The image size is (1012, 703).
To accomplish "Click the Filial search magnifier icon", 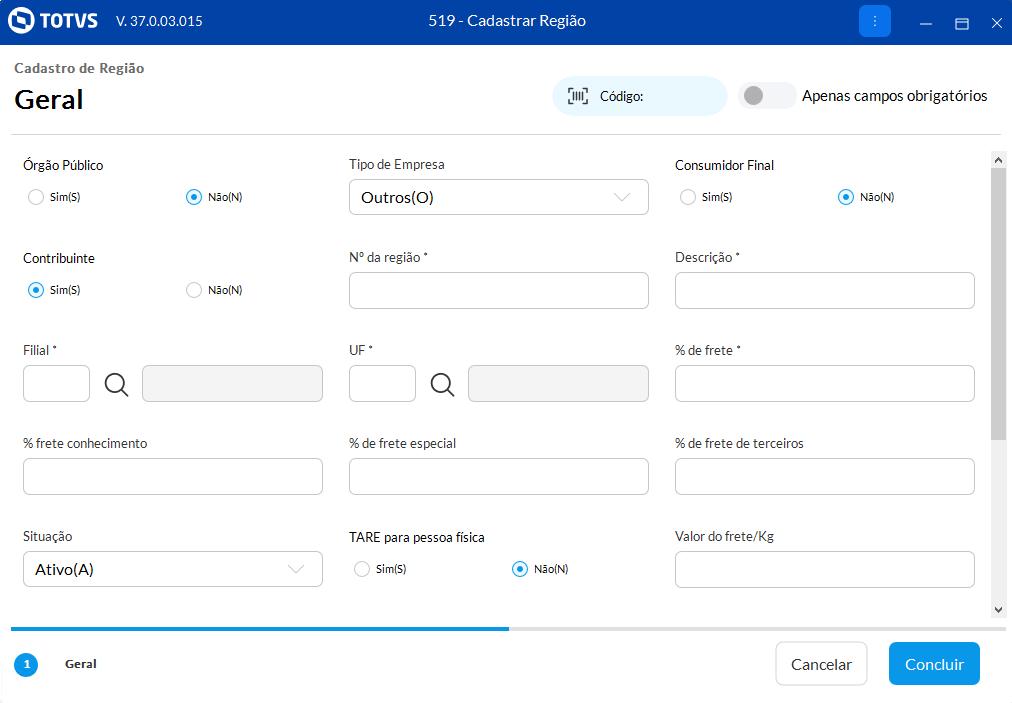I will coord(117,384).
